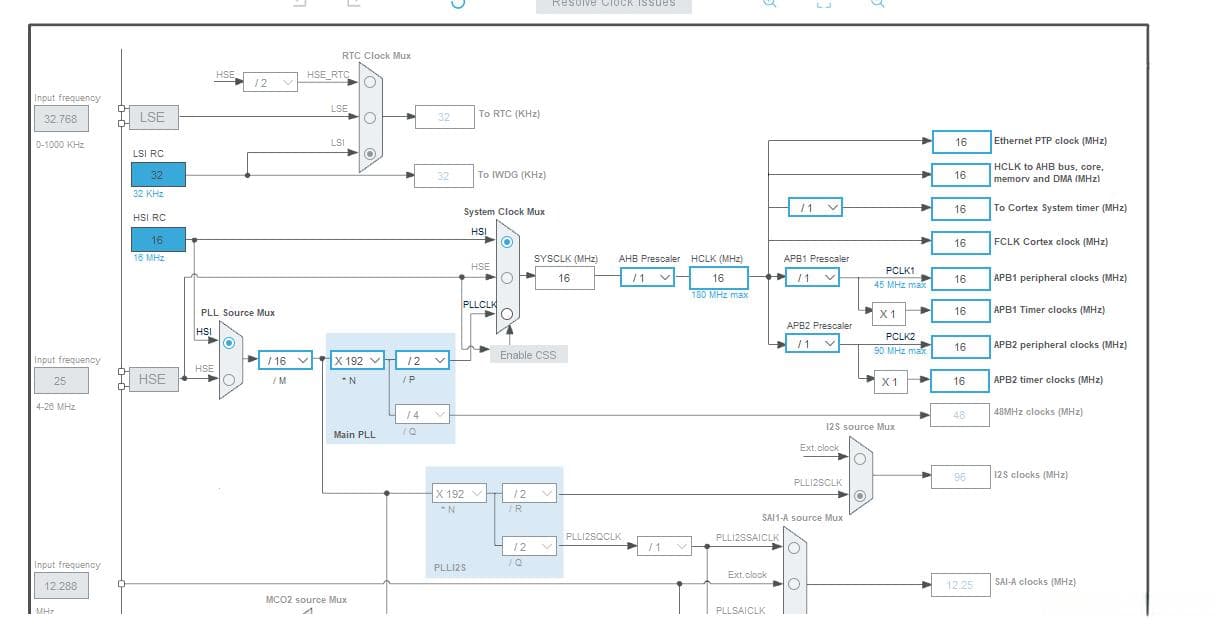Click the HSE input frequency field showing 25
This screenshot has height=624, width=1229.
pyautogui.click(x=61, y=381)
